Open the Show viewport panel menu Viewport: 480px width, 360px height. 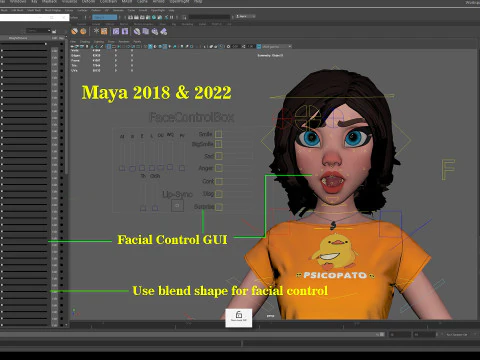[111, 42]
